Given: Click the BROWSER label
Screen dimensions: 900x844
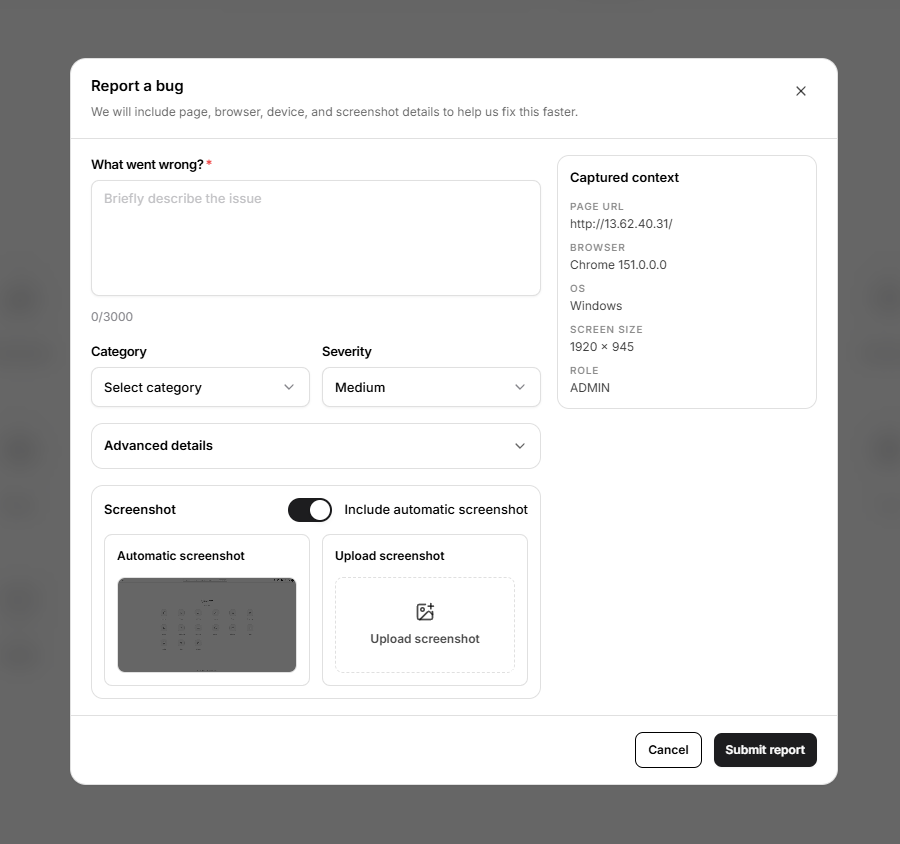Looking at the screenshot, I should point(598,247).
